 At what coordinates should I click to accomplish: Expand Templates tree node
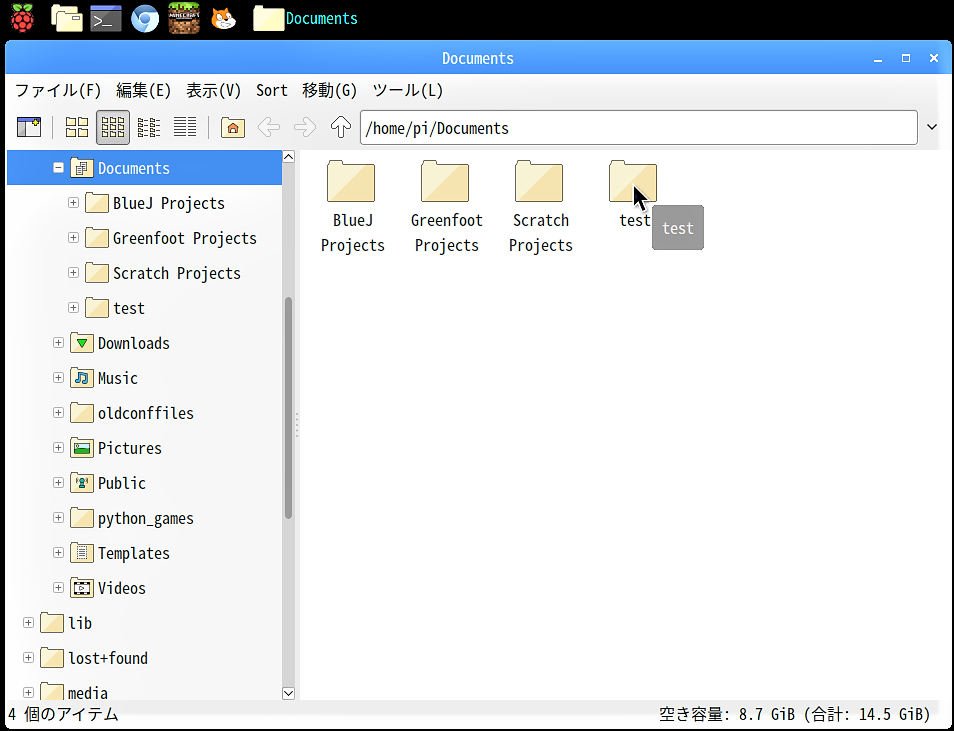58,553
